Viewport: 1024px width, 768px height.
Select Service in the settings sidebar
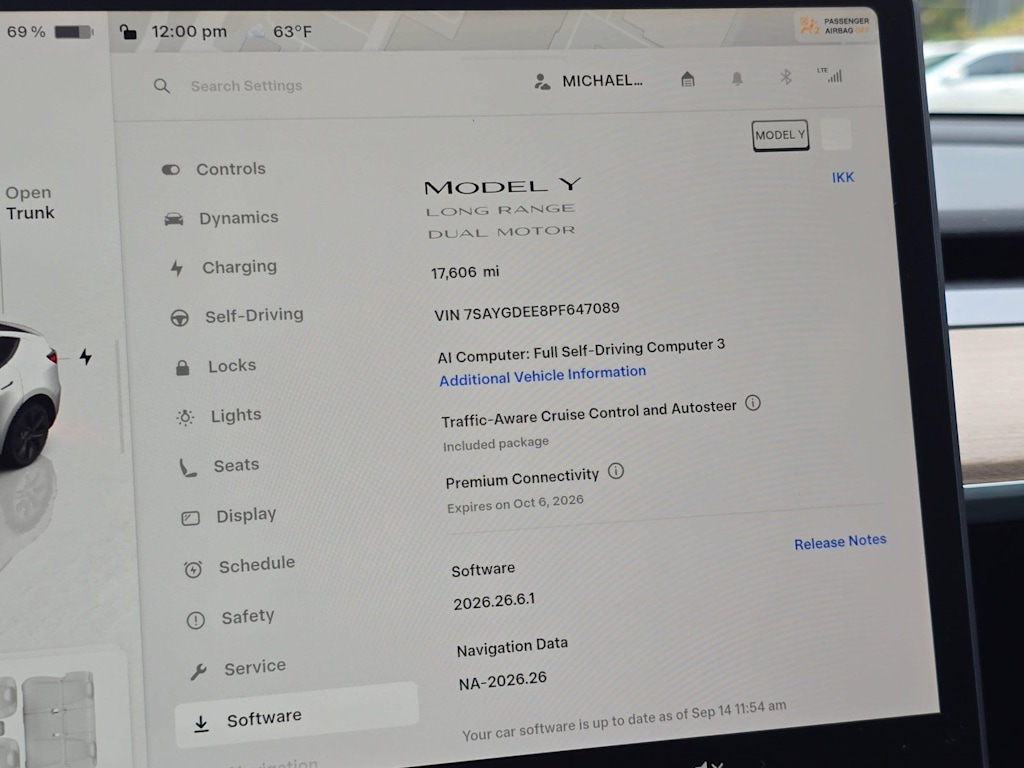pos(238,668)
